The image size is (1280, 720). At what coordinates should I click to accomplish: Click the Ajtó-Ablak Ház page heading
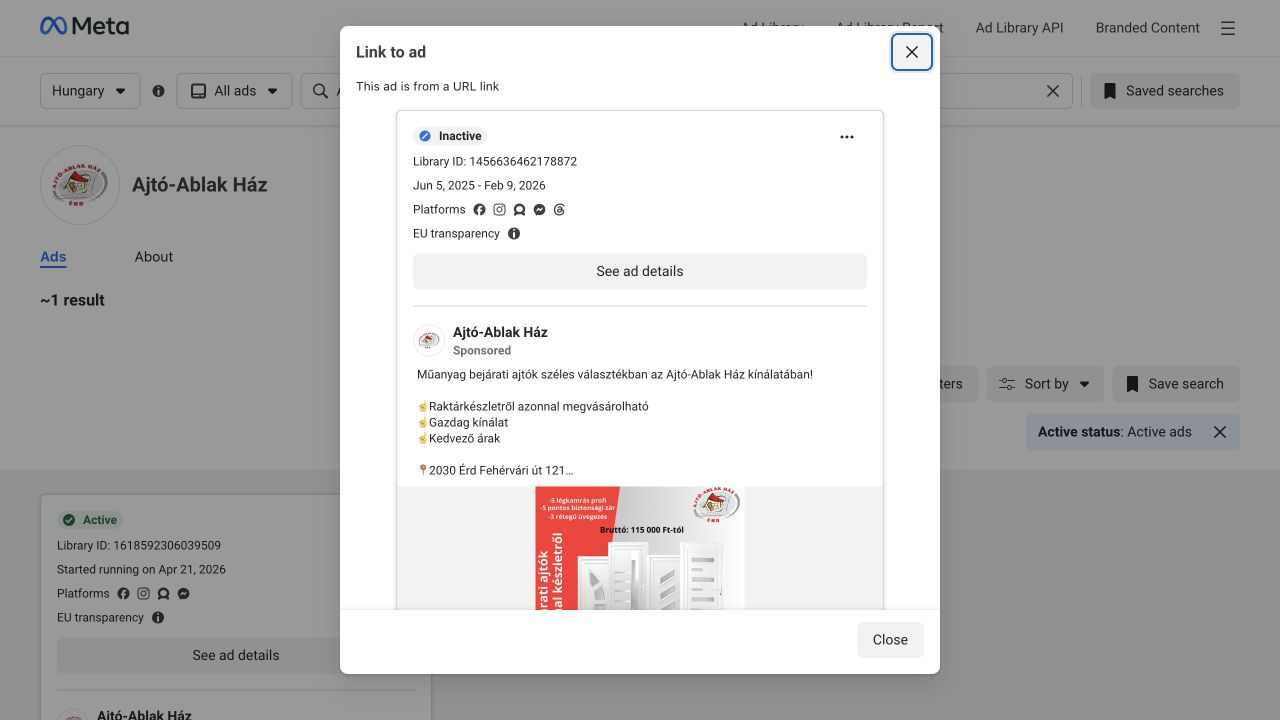[200, 185]
